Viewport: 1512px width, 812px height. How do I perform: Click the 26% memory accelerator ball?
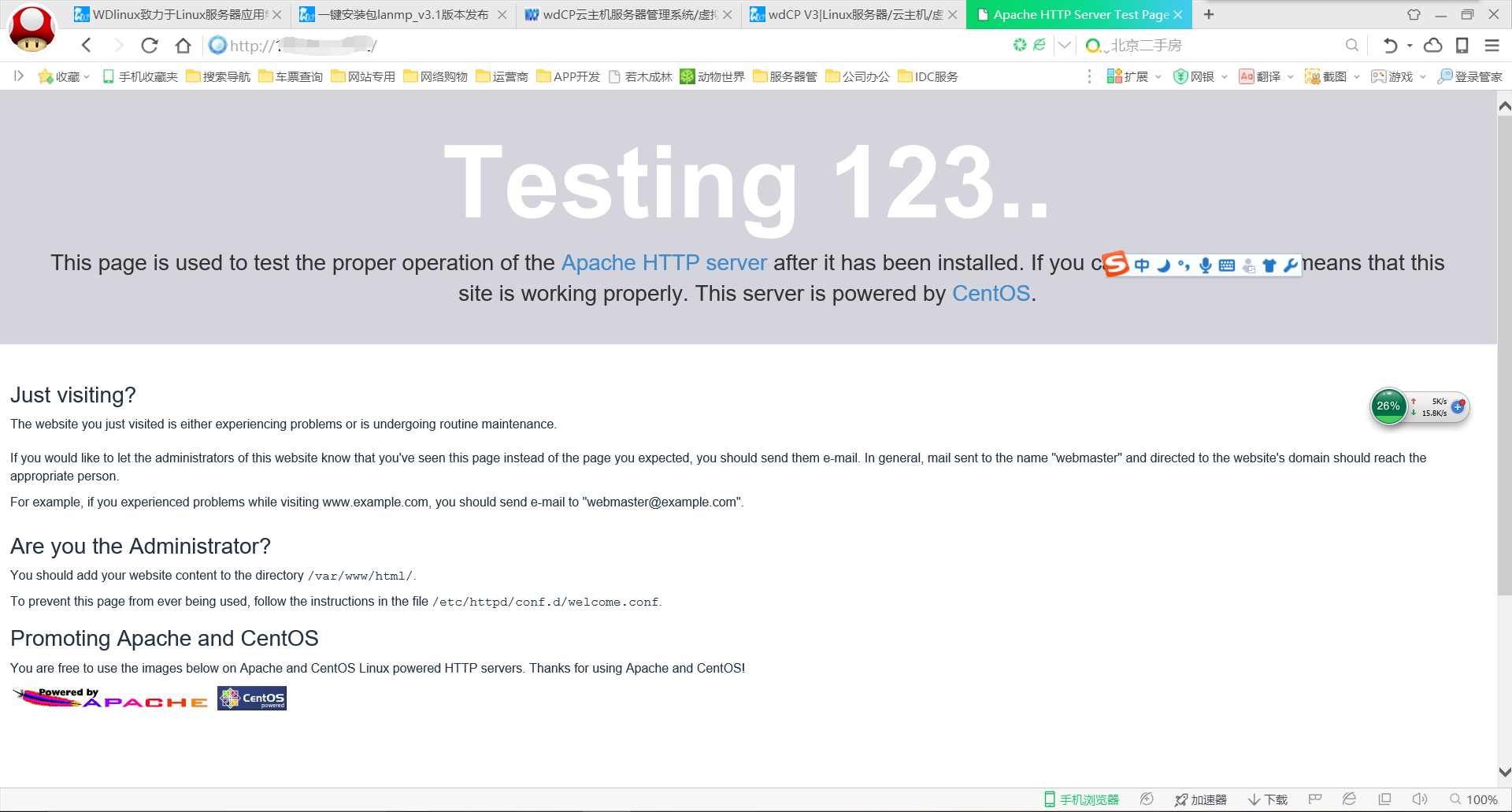(1388, 406)
